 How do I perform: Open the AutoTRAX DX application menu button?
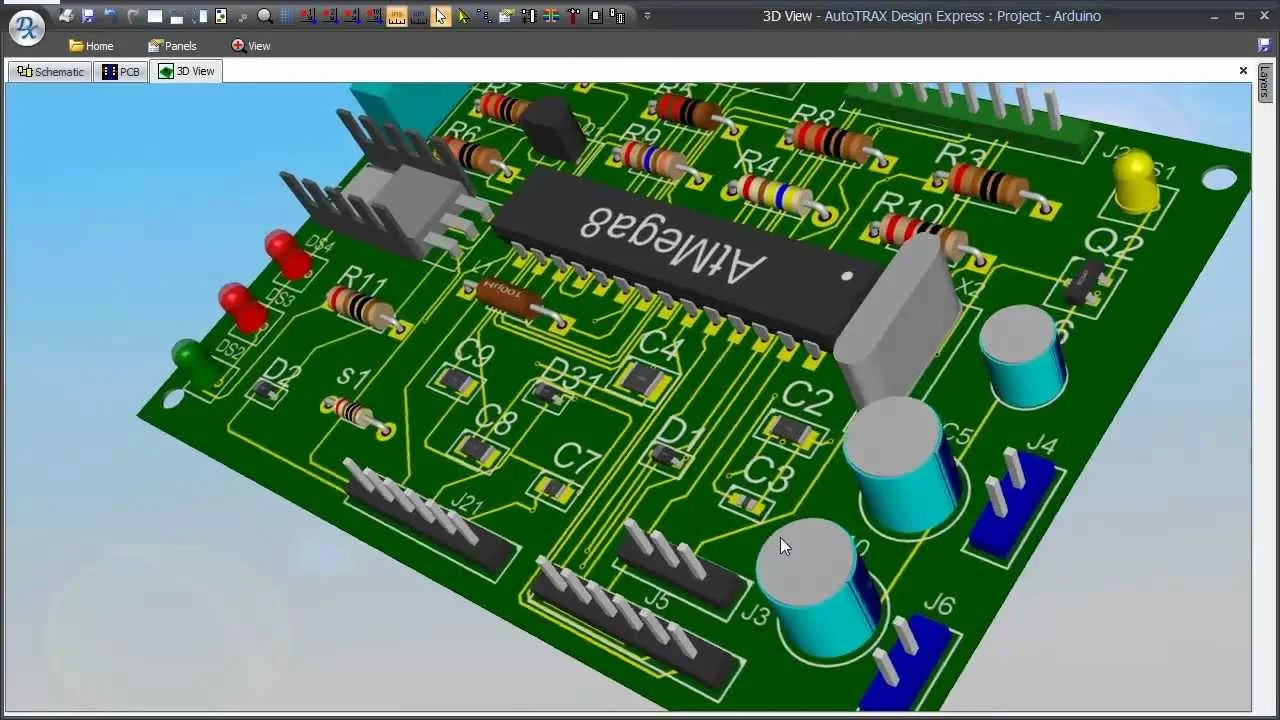[27, 27]
